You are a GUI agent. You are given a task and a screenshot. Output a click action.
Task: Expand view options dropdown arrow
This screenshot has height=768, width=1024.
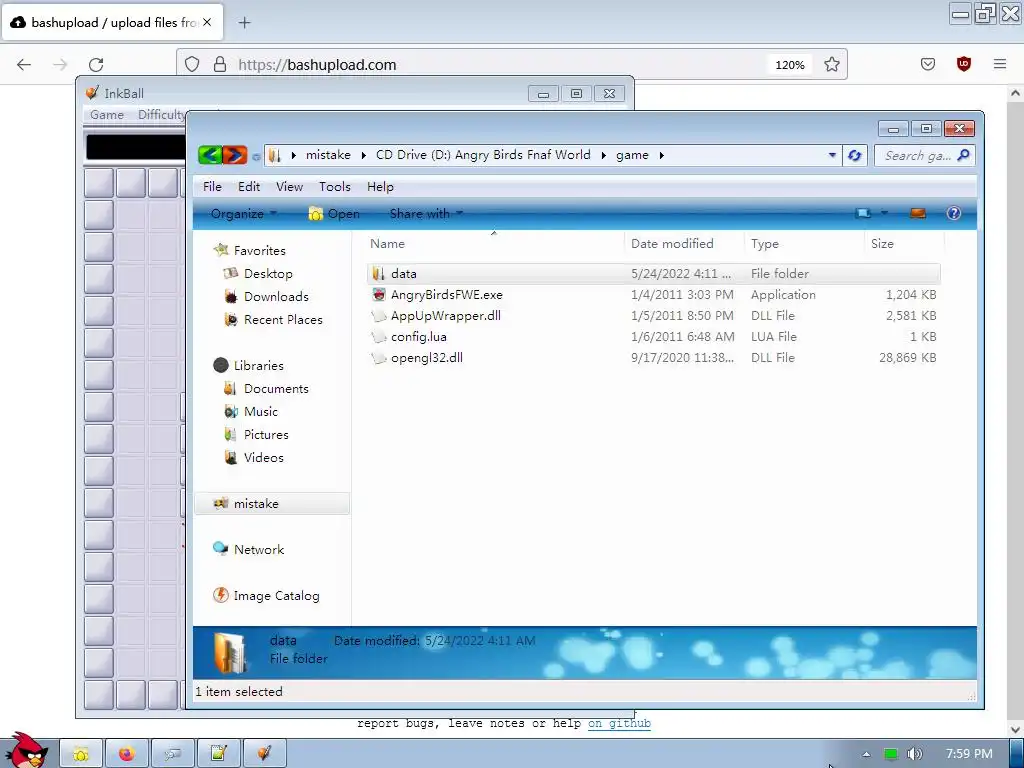(x=884, y=213)
